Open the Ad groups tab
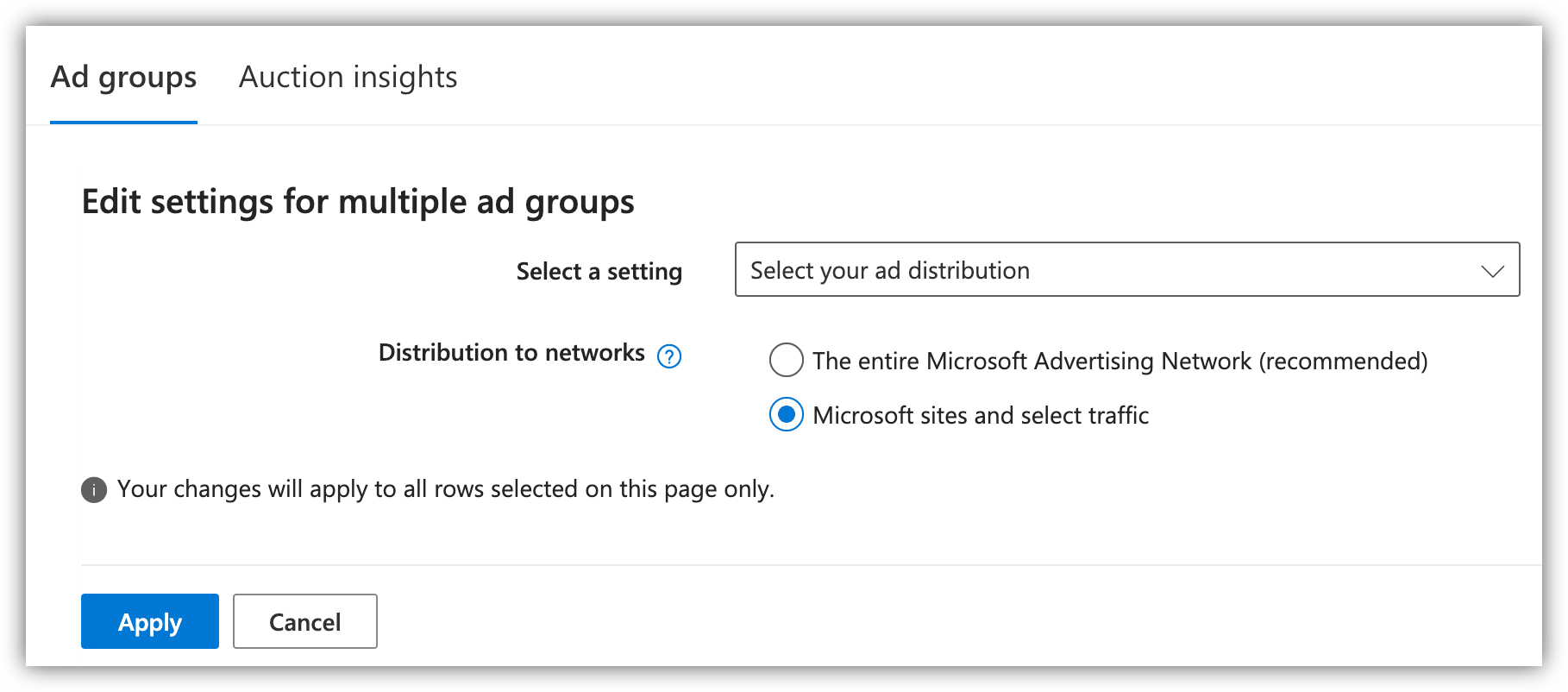The height and width of the screenshot is (692, 1568). click(x=123, y=78)
